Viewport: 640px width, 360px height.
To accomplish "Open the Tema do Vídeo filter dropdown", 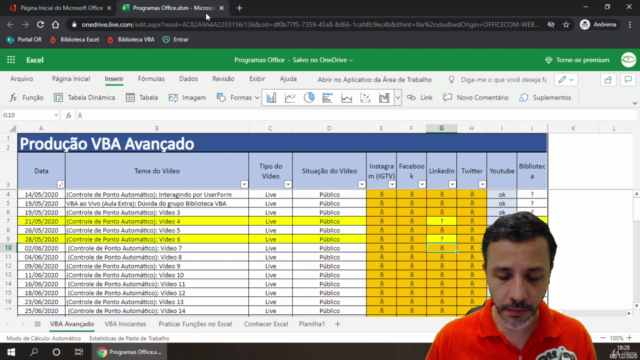I will [x=244, y=184].
